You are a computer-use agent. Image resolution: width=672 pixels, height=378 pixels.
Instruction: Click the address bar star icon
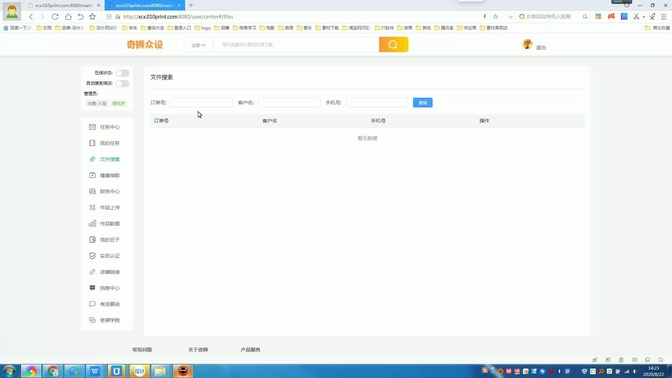(495, 17)
